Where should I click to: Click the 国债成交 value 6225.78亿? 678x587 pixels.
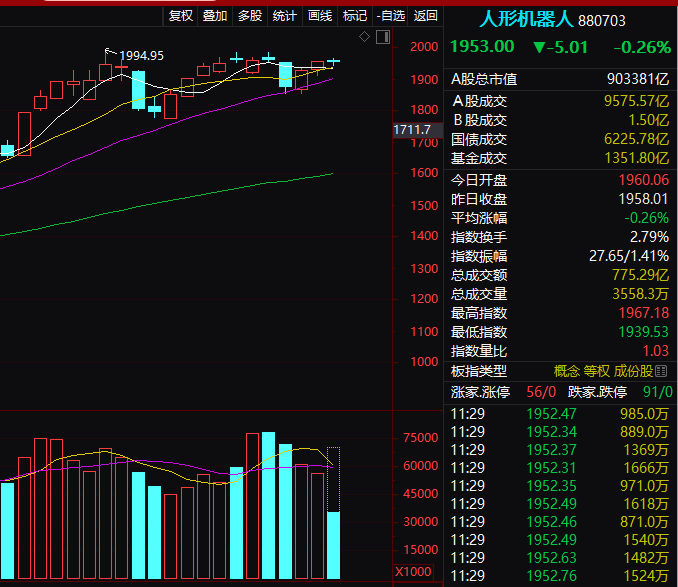pos(636,139)
